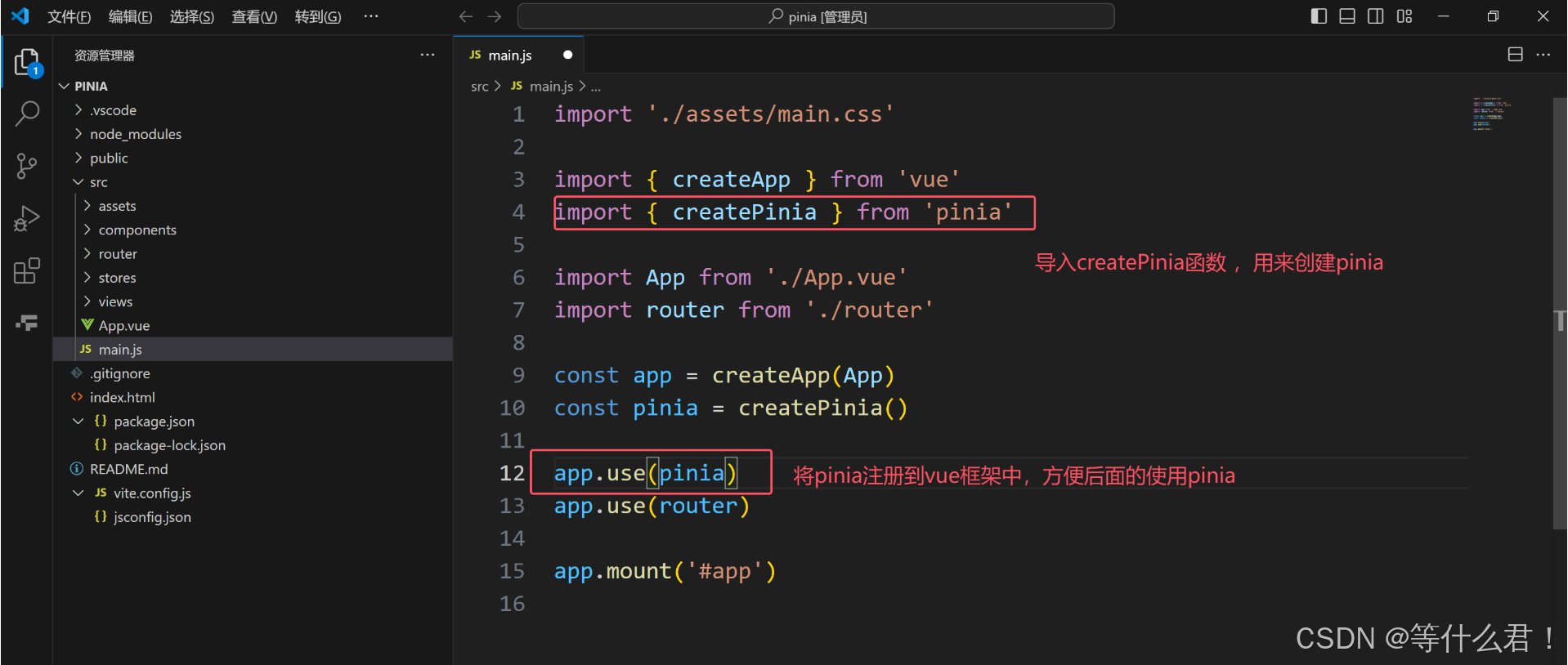1568x665 pixels.
Task: Collapse the package.json nesting arrow
Action: tap(78, 421)
